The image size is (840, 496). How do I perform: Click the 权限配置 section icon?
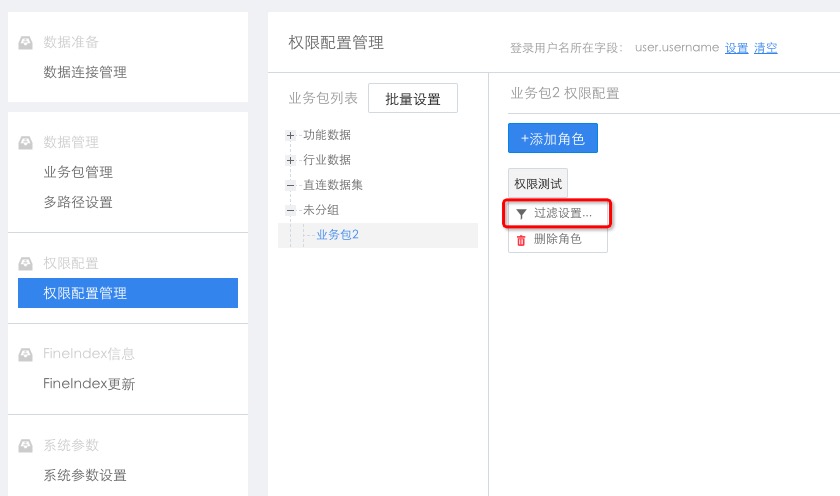click(26, 264)
